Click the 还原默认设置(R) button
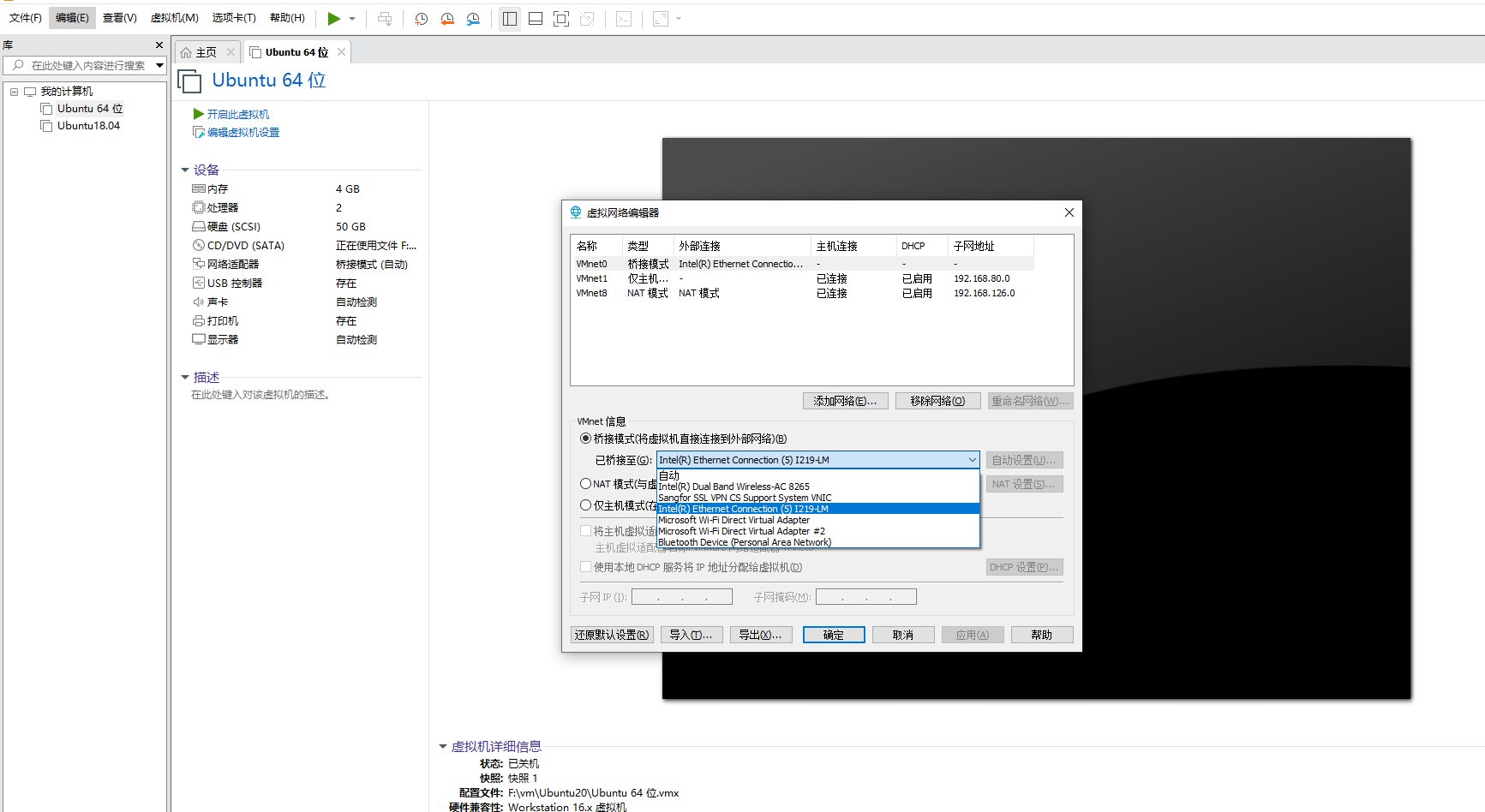The width and height of the screenshot is (1485, 812). pyautogui.click(x=612, y=635)
